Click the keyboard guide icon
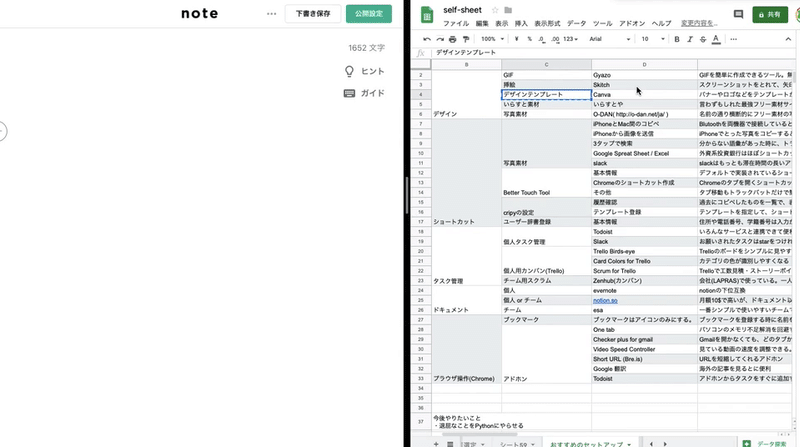The height and width of the screenshot is (447, 800). 349,93
